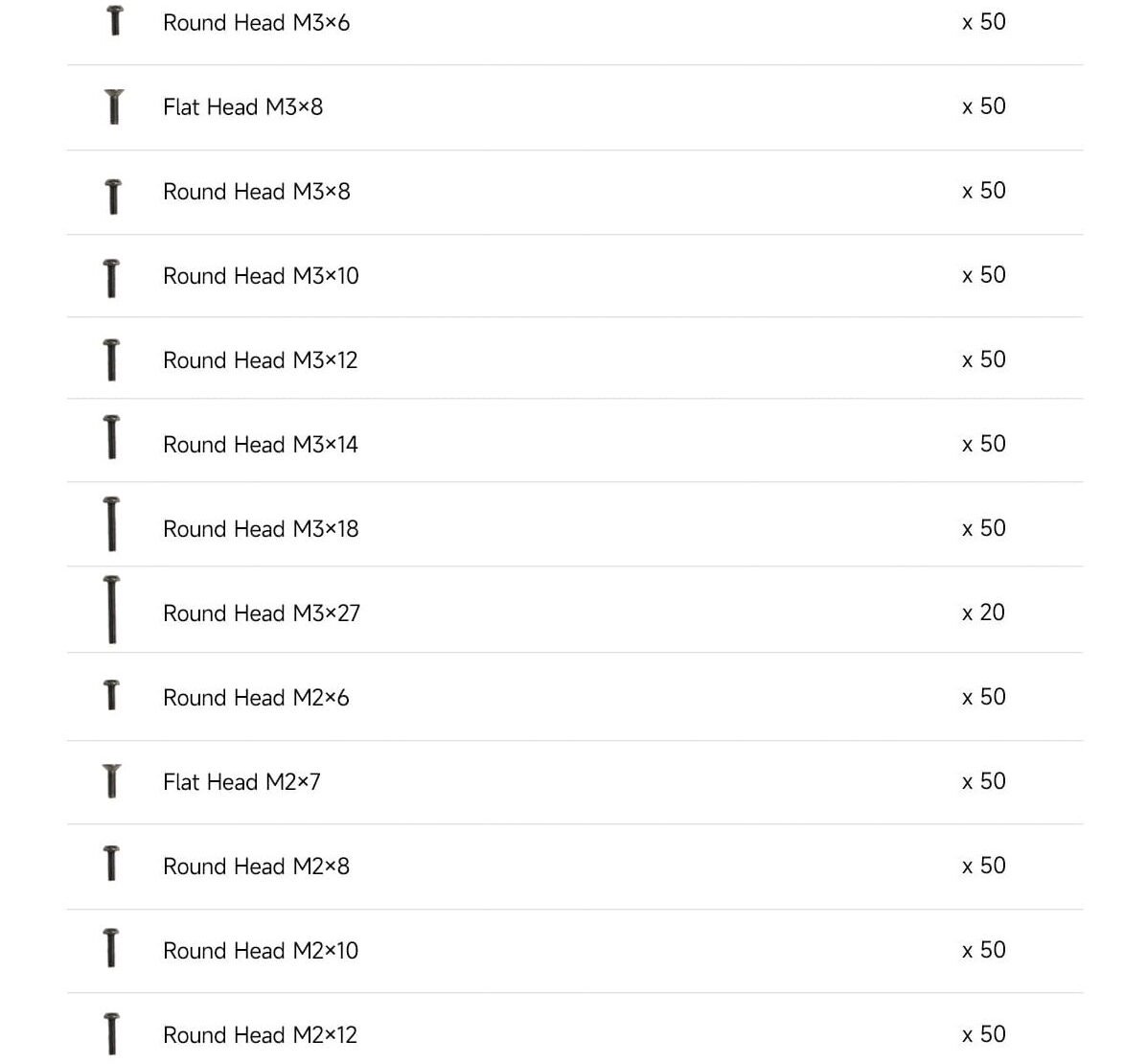Click the Round Head M3×8 label

click(x=257, y=192)
